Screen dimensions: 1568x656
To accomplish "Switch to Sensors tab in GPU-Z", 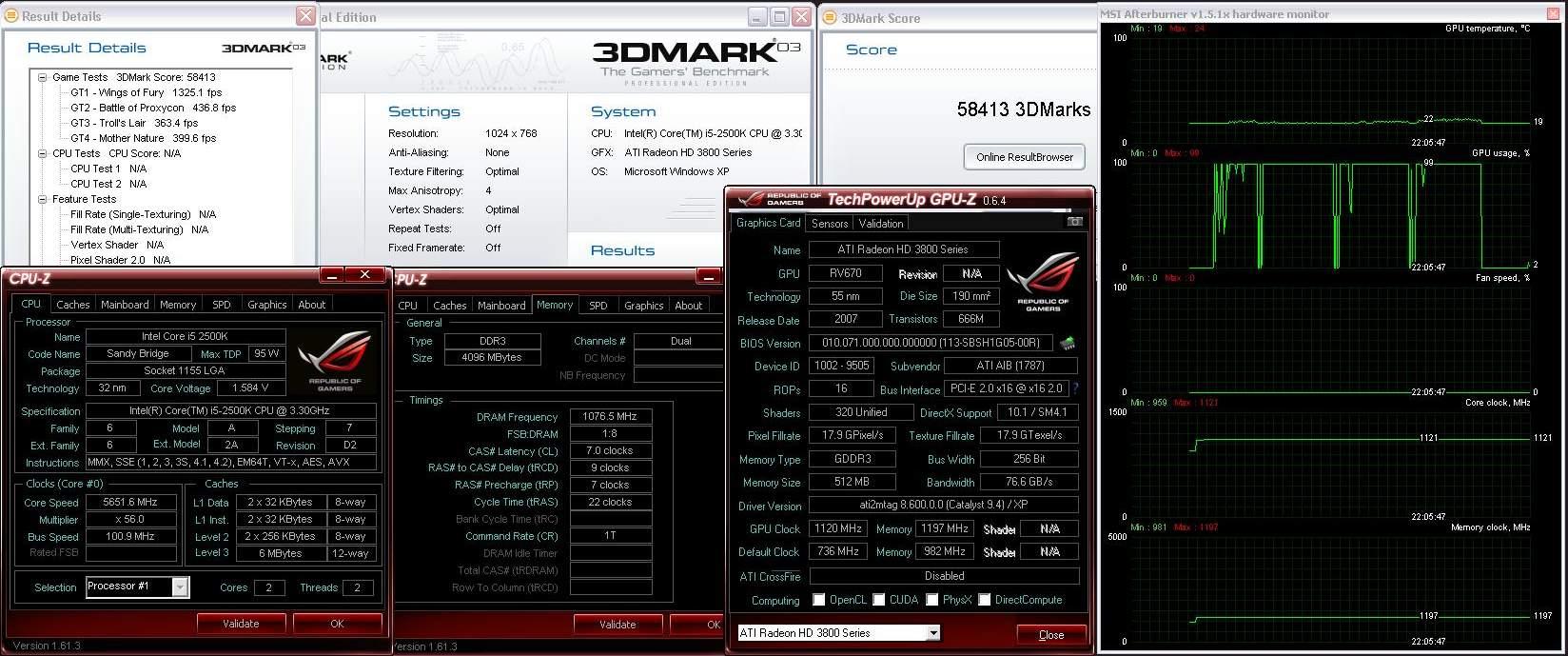I will point(830,223).
